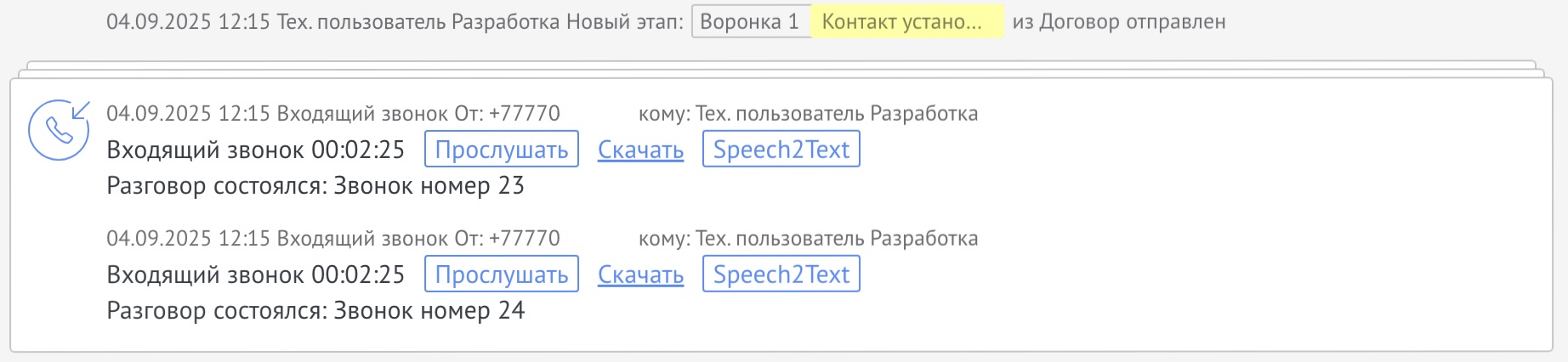Viewport: 1568px width, 362px height.
Task: Expand the stacked cards edge above the calls
Action: pos(781,65)
